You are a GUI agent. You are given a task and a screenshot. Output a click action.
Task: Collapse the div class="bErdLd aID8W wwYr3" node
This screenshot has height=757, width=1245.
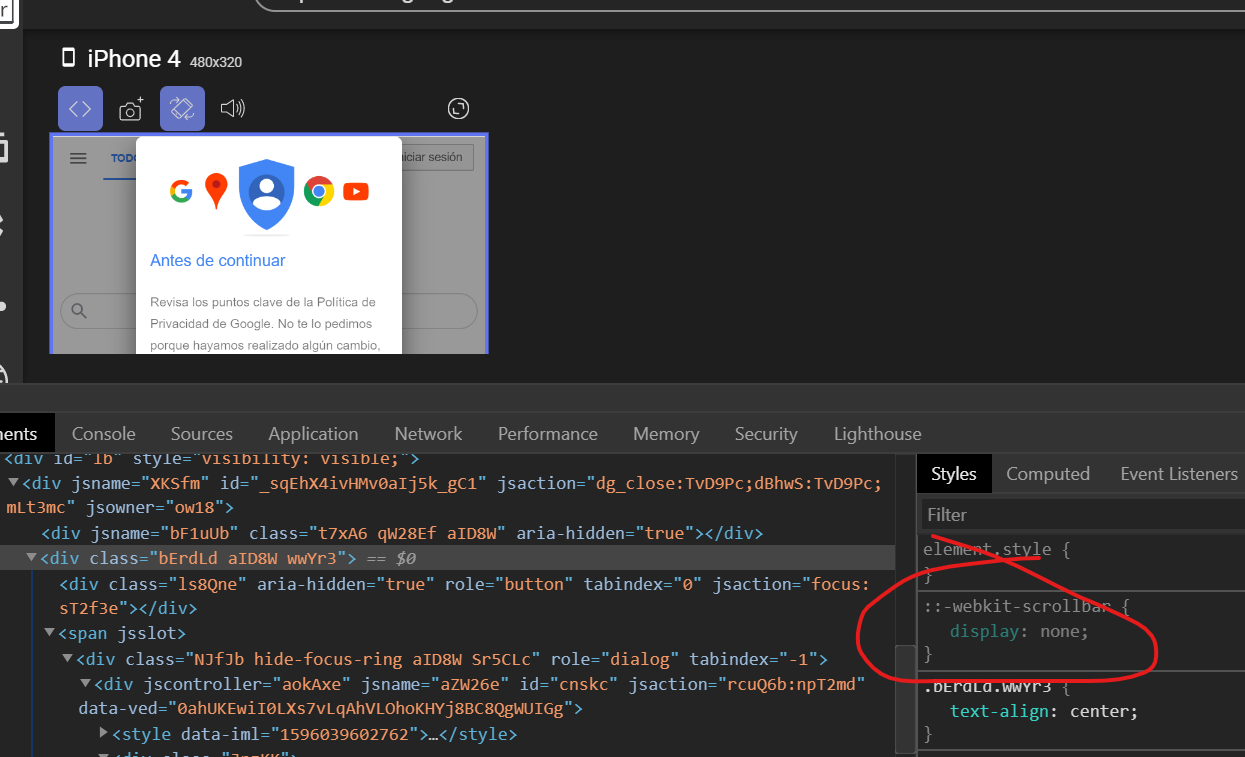(32, 558)
